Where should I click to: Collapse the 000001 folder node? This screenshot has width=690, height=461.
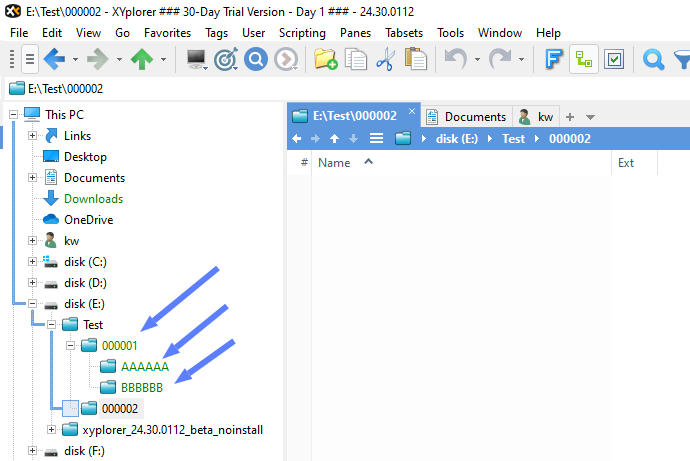70,346
